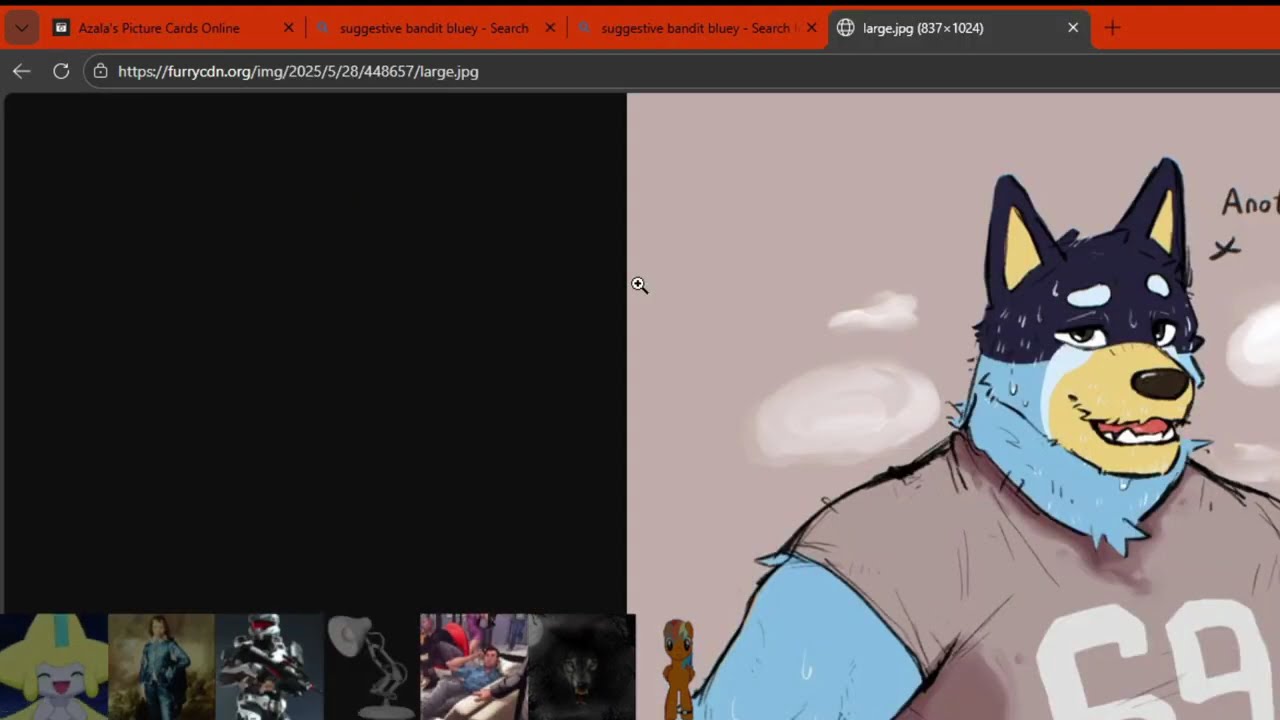Select the orange pony figure thumbnail
1280x720 pixels.
coord(679,667)
